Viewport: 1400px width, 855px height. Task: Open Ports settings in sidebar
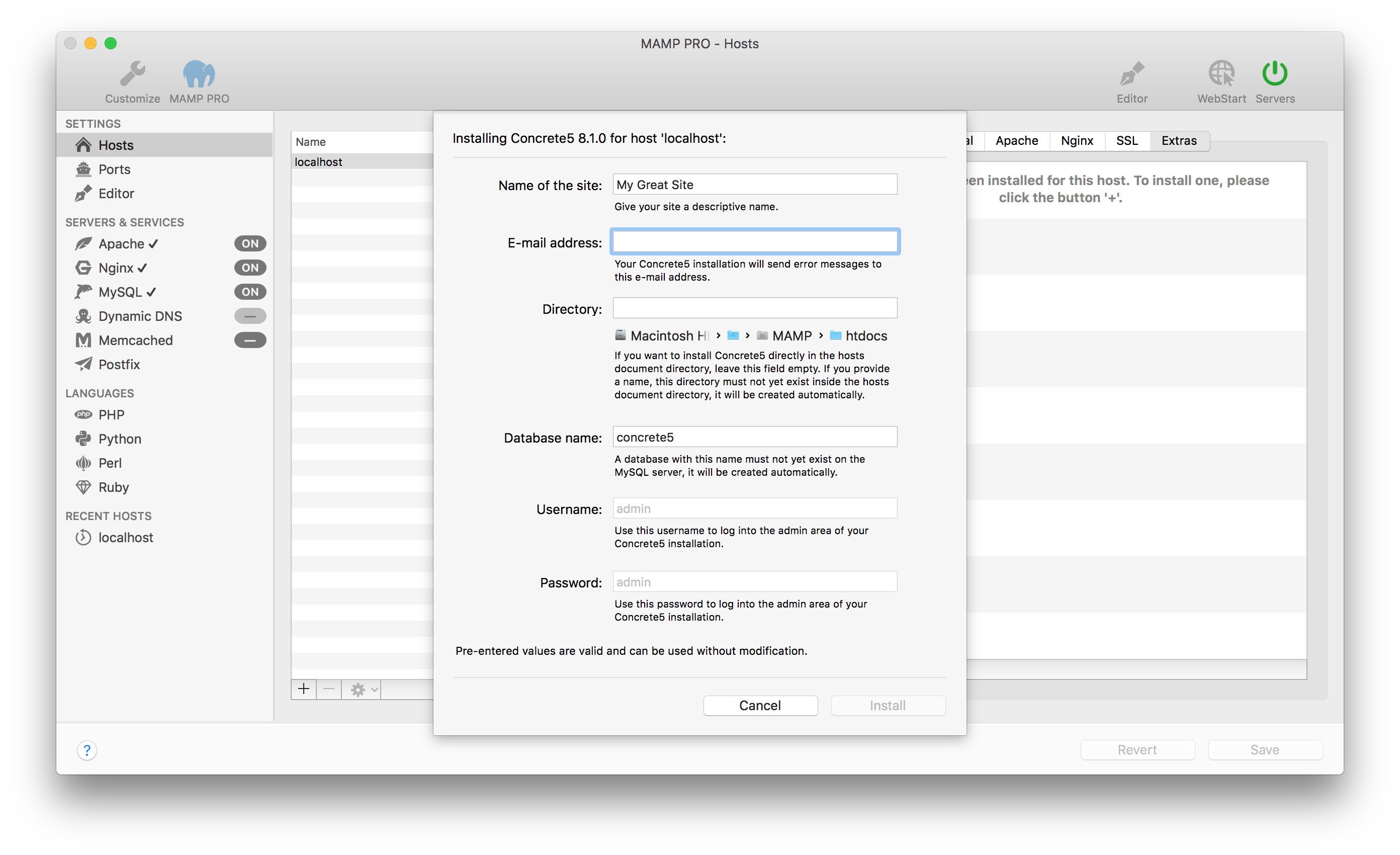point(165,169)
